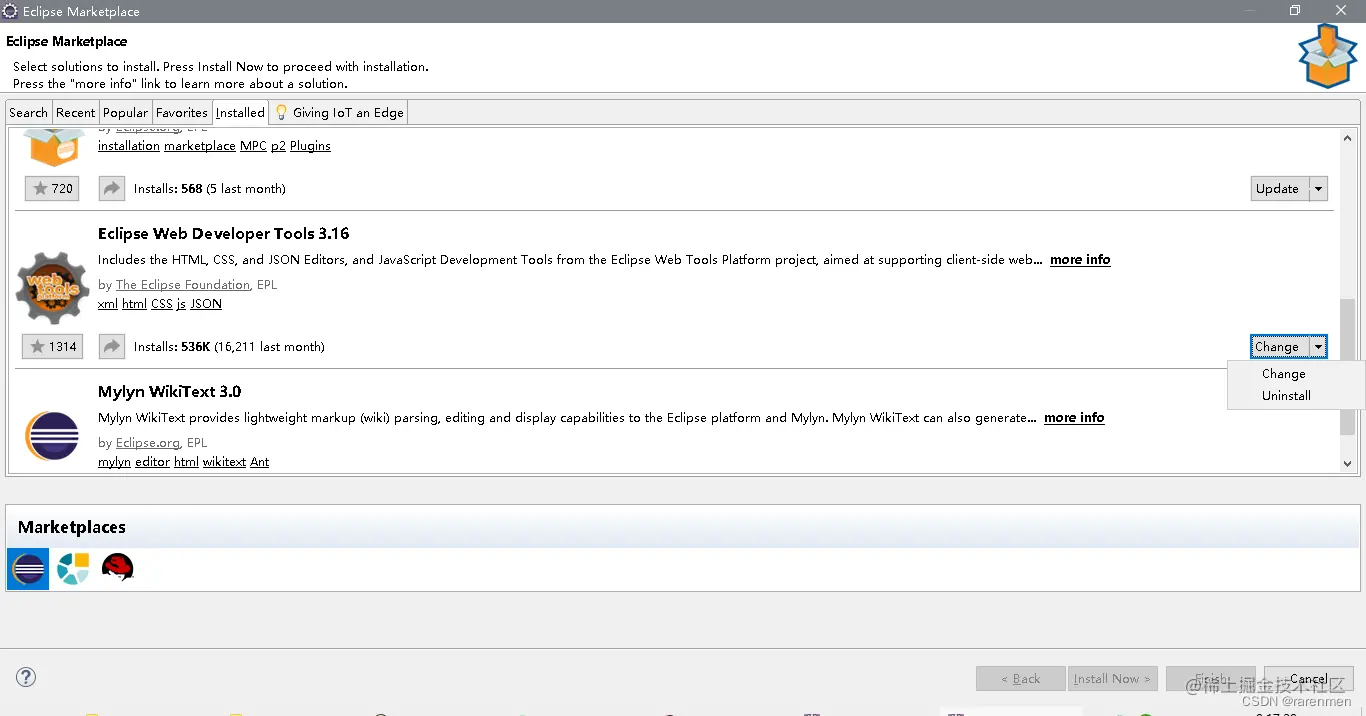
Task: Switch to the Favorites tab
Action: click(182, 113)
